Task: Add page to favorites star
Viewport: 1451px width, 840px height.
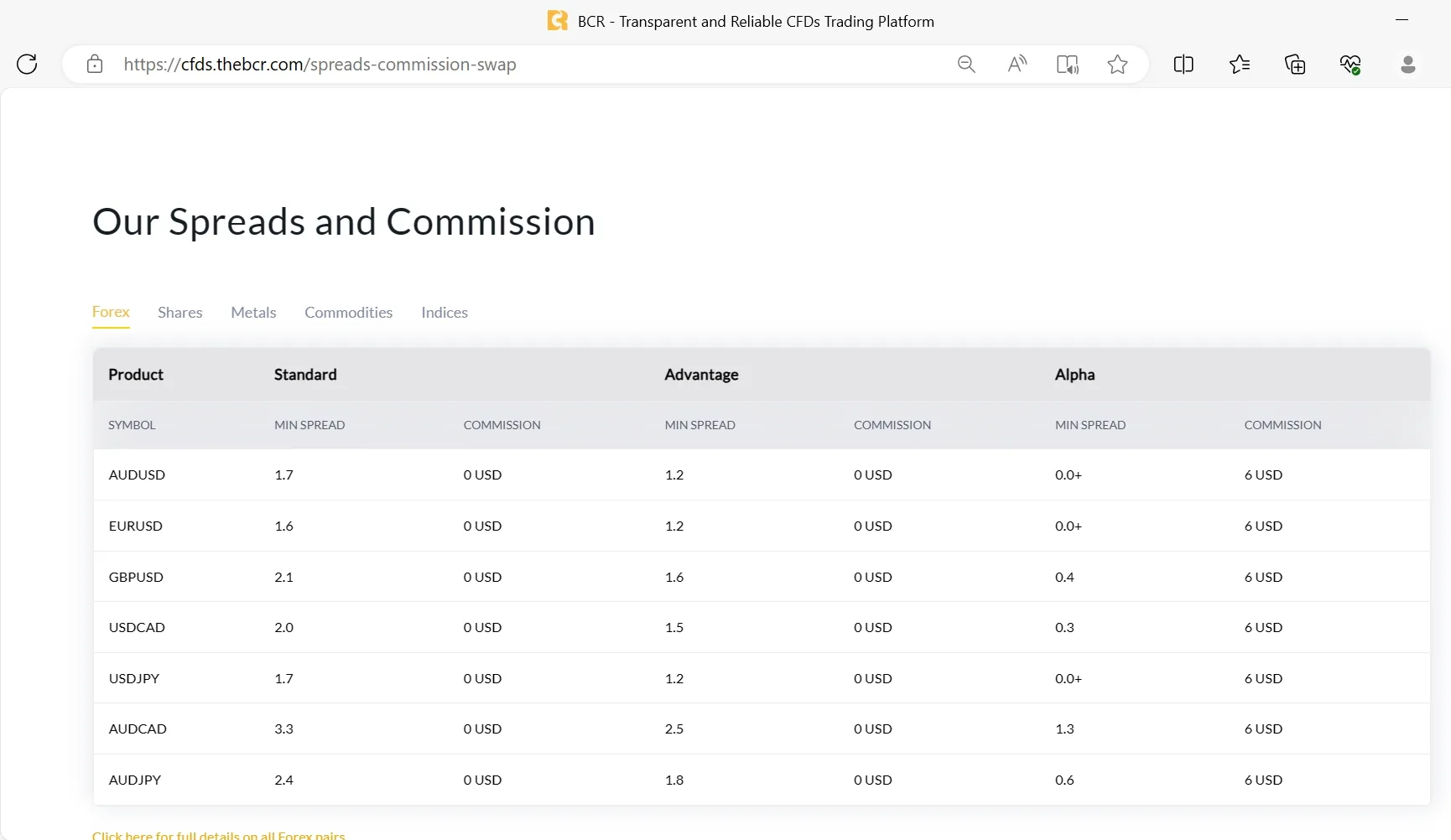Action: click(1117, 65)
